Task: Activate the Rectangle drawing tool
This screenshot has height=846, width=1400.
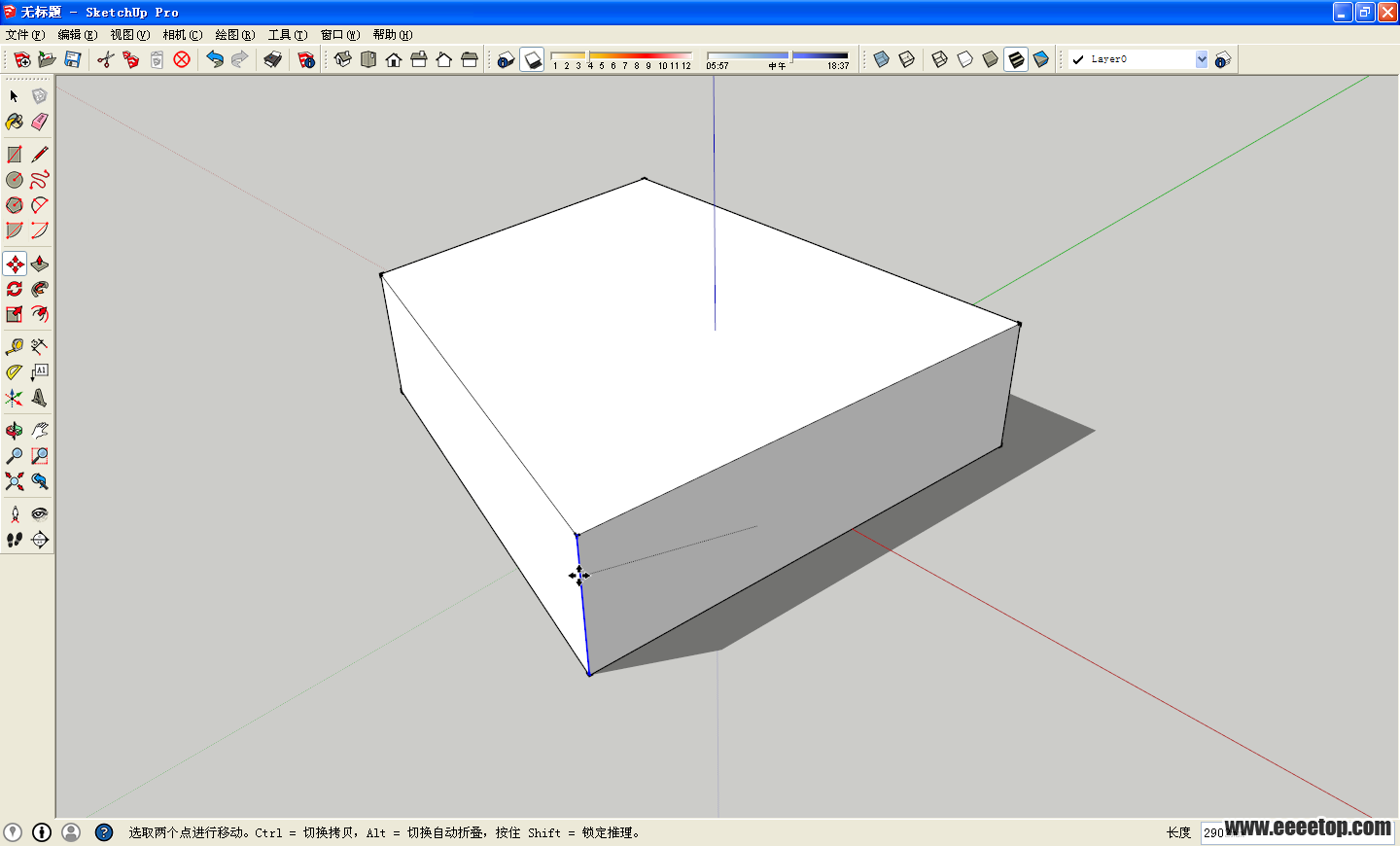Action: pos(15,155)
